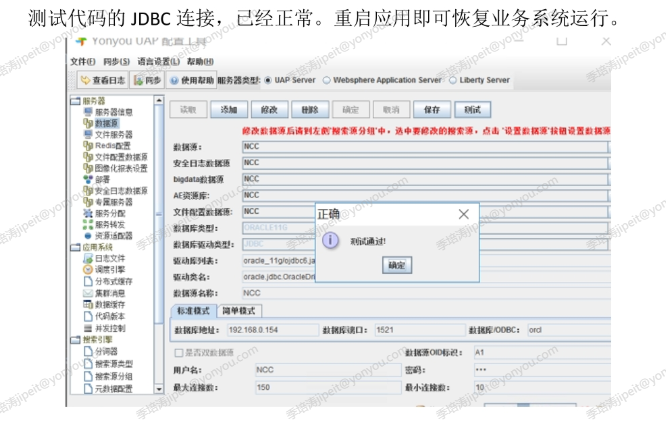666x423 pixels.
Task: Switch to the 简单模式 tab
Action: [x=239, y=311]
